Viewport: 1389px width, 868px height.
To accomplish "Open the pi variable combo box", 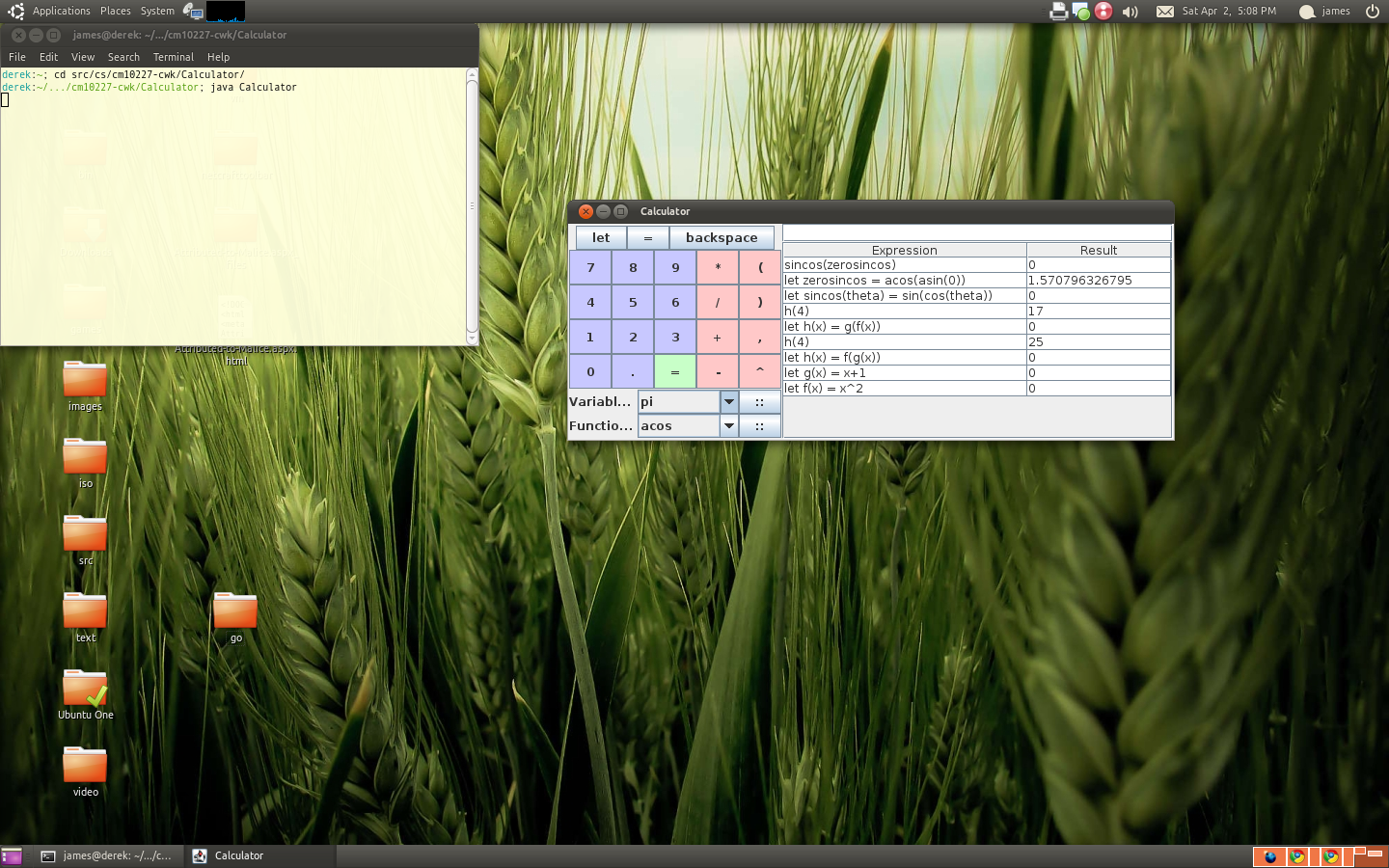I will coord(678,402).
